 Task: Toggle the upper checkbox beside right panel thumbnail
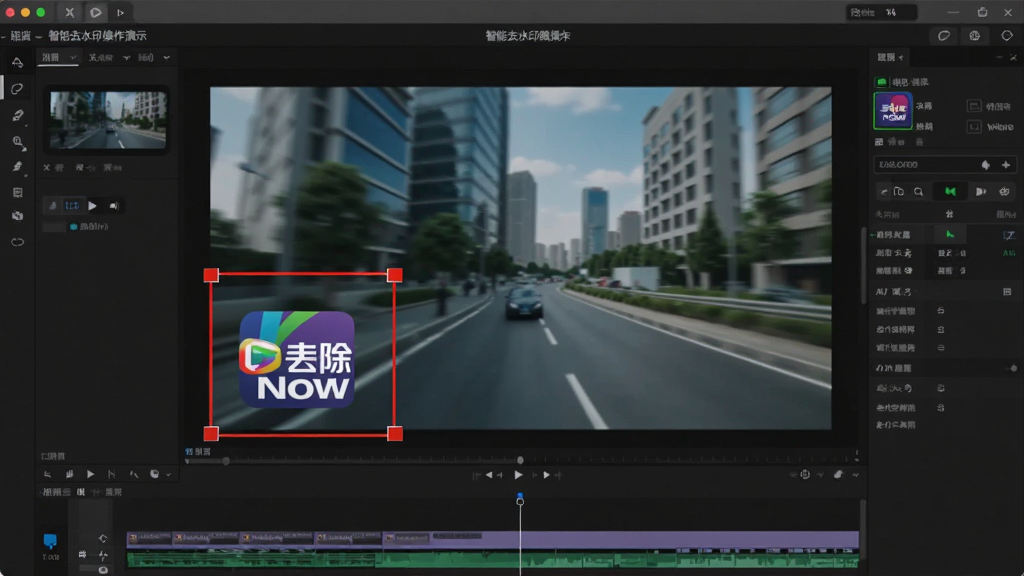pos(974,106)
